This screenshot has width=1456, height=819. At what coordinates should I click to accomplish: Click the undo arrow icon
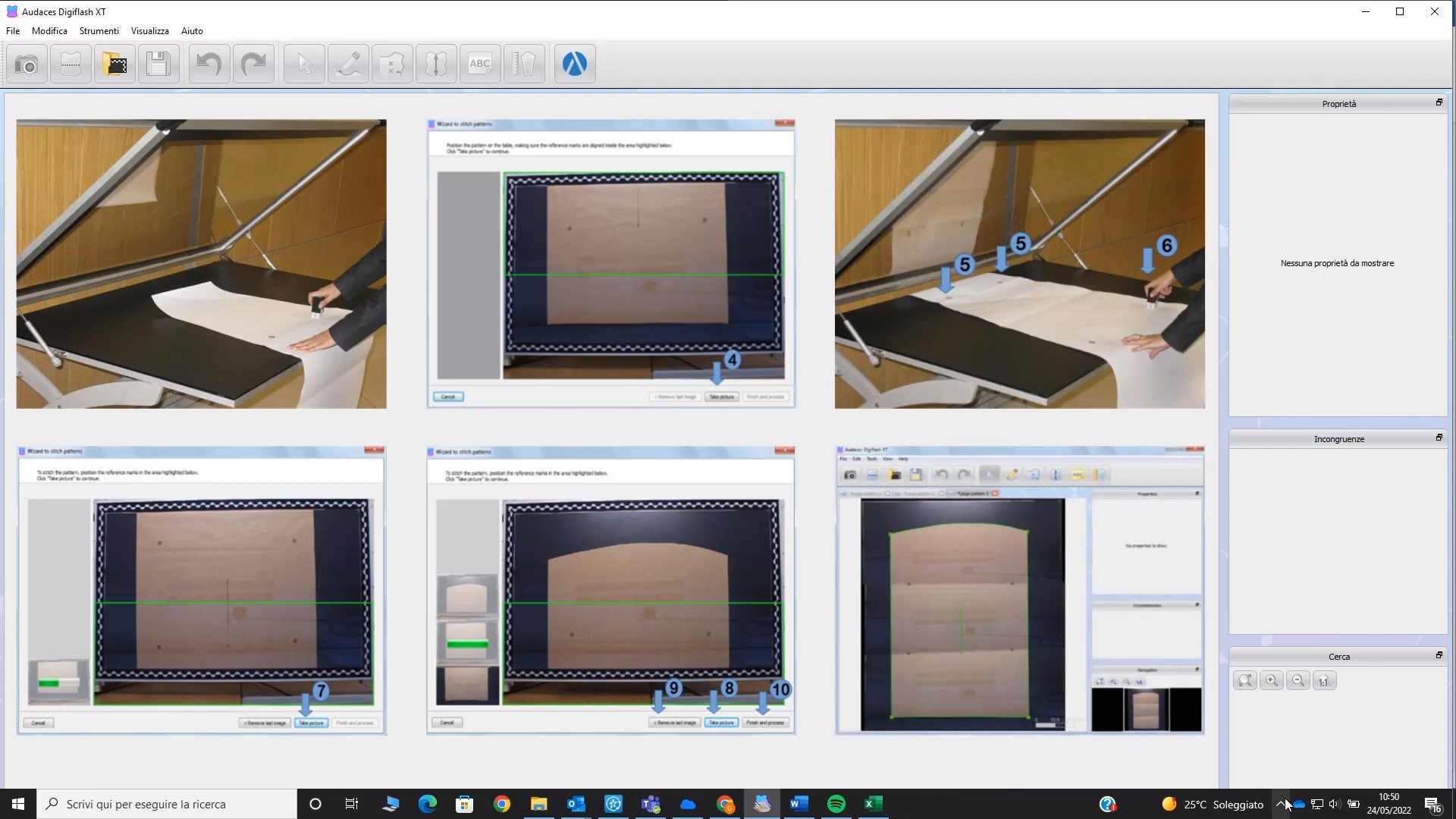(209, 64)
